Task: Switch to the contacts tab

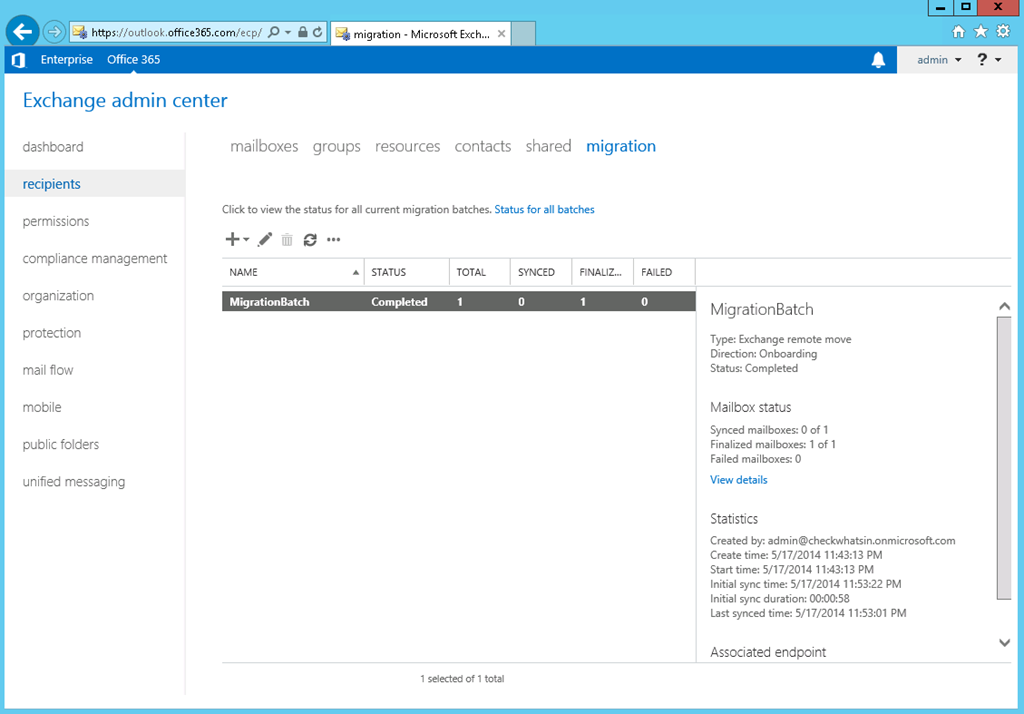Action: click(x=483, y=146)
